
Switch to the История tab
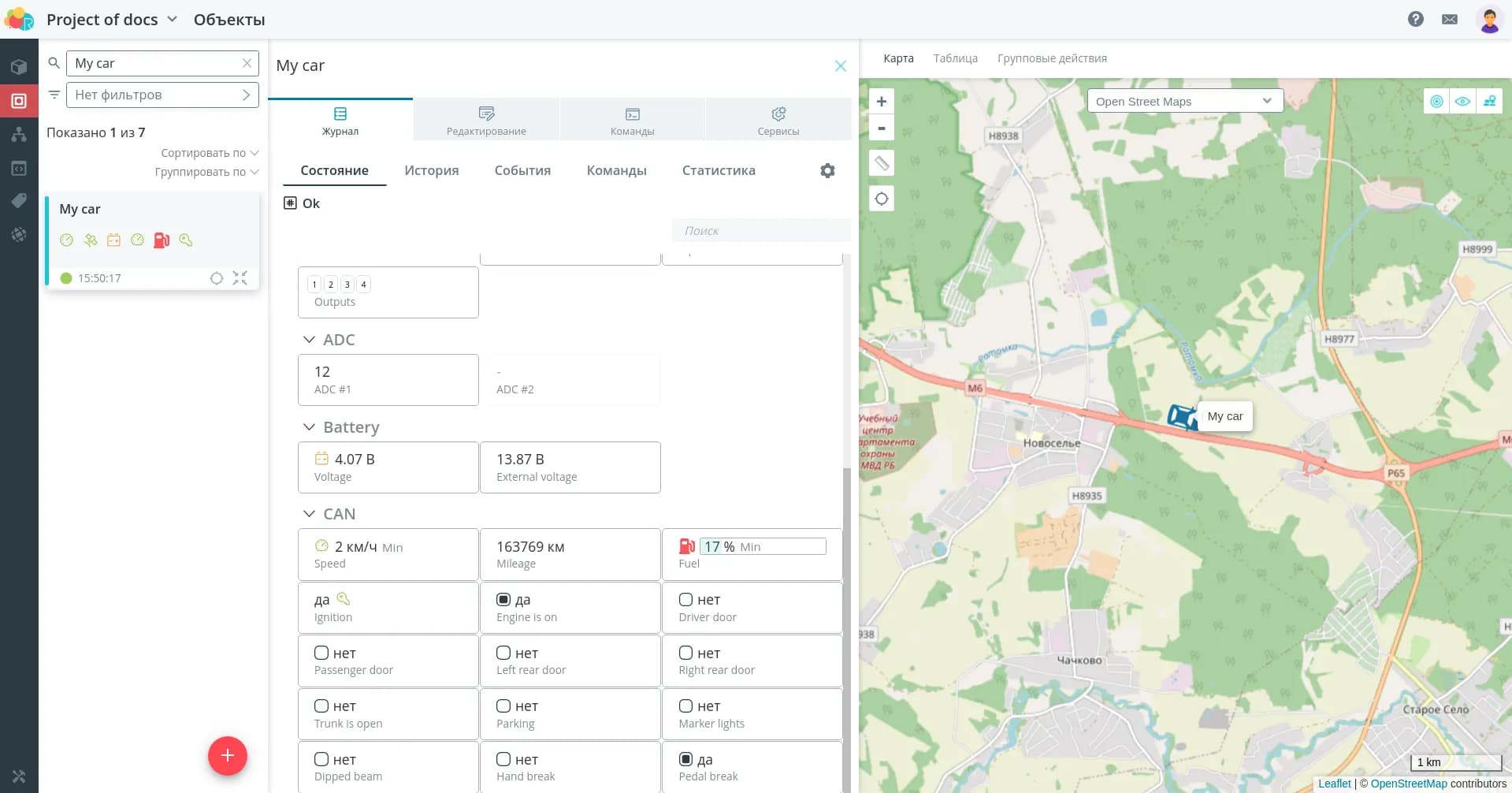[431, 170]
